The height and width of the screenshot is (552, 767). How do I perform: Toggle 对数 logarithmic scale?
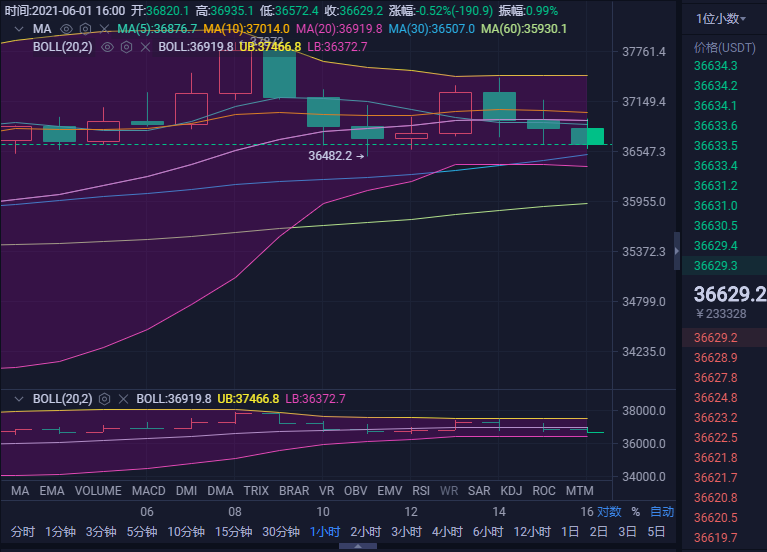click(x=609, y=512)
